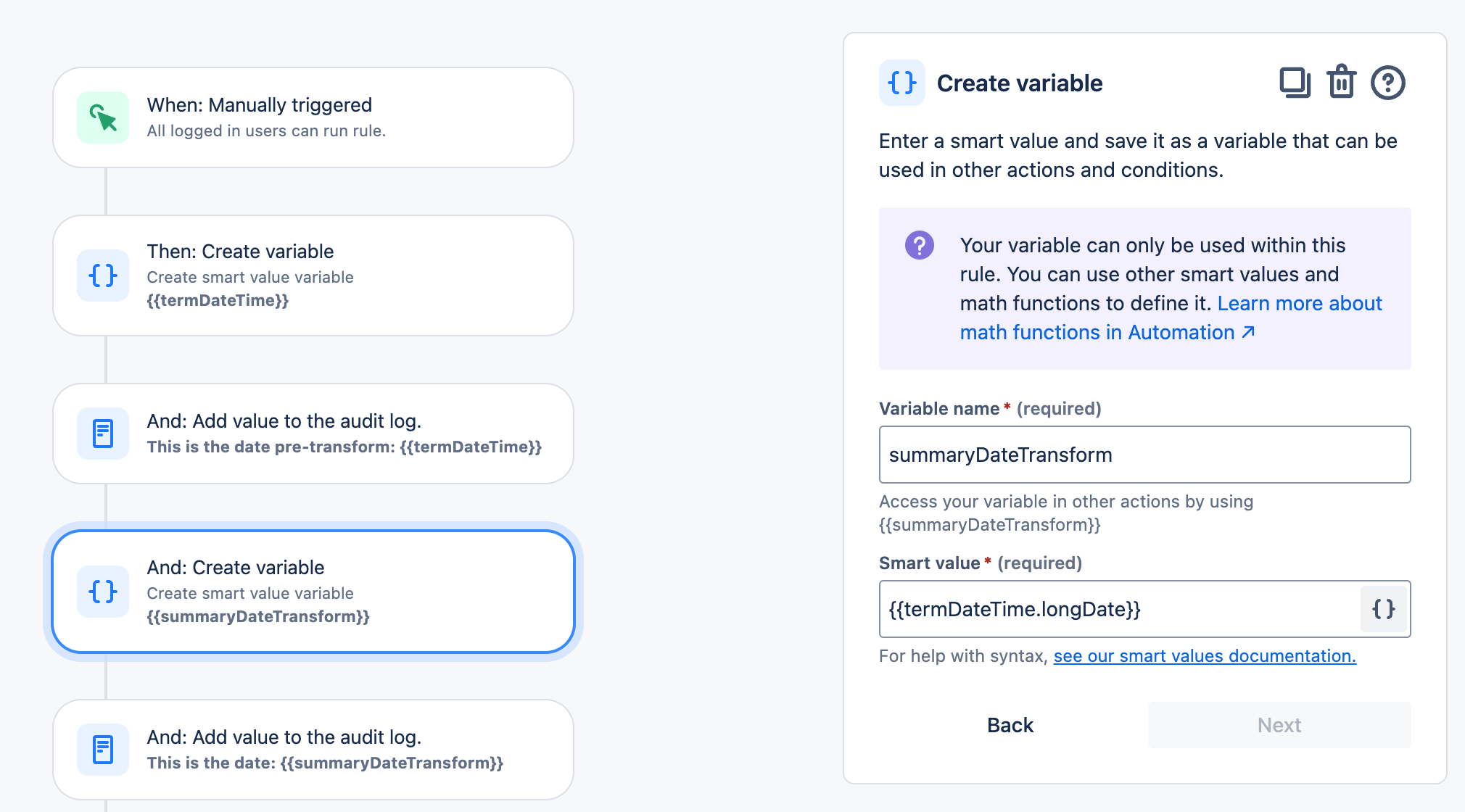Open help with the question mark icon

[1388, 83]
